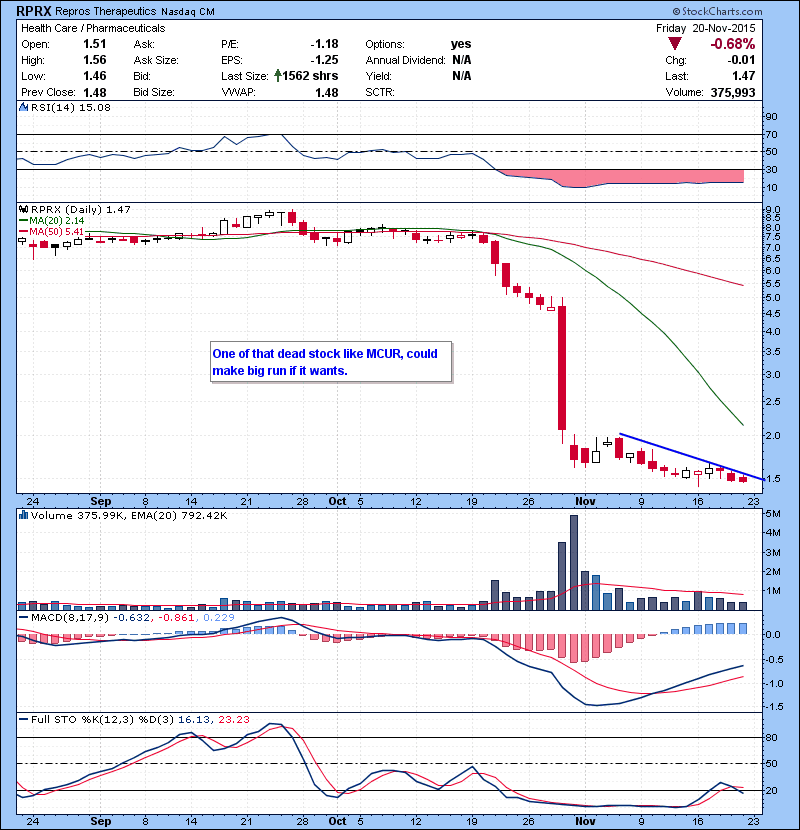Click the MACD values -0.632, -0.861, 0.229
Viewport: 800px width, 830px height.
click(x=174, y=618)
